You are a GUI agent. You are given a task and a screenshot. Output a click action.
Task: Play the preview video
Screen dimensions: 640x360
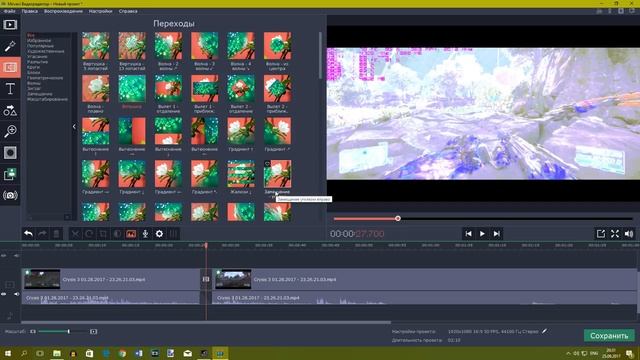482,233
